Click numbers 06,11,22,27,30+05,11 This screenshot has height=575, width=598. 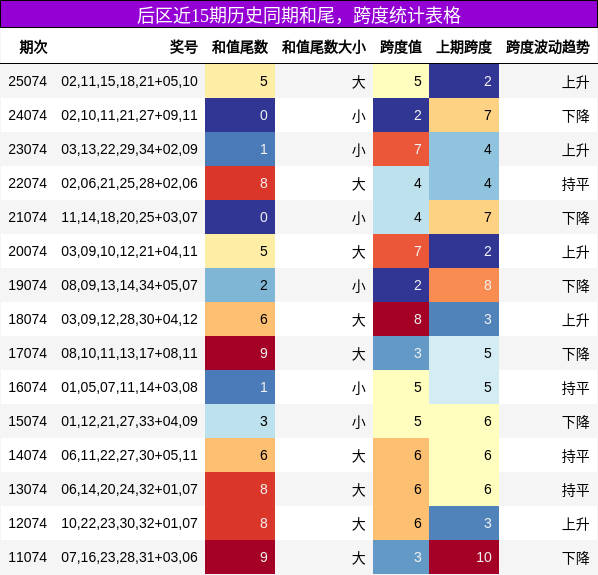point(129,455)
